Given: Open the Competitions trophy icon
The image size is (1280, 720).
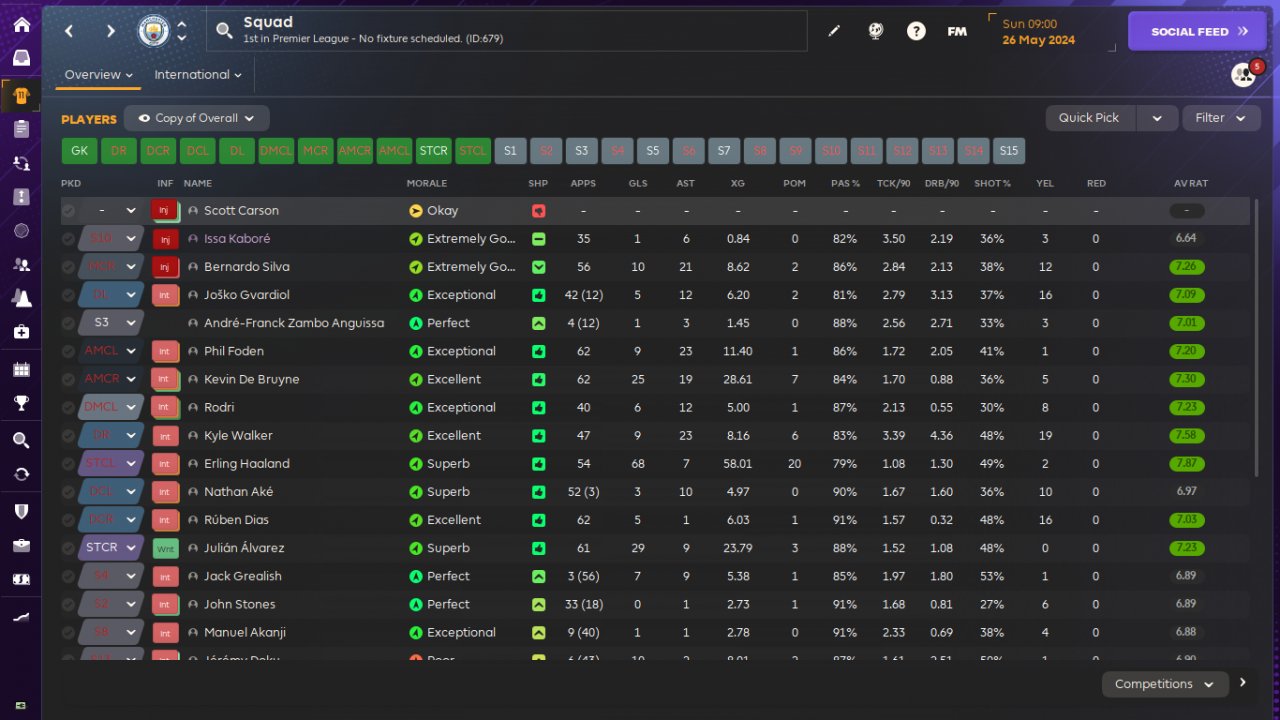Looking at the screenshot, I should [21, 403].
